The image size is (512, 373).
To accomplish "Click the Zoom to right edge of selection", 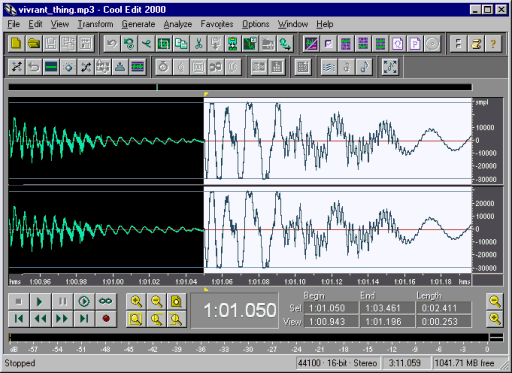I will click(176, 319).
